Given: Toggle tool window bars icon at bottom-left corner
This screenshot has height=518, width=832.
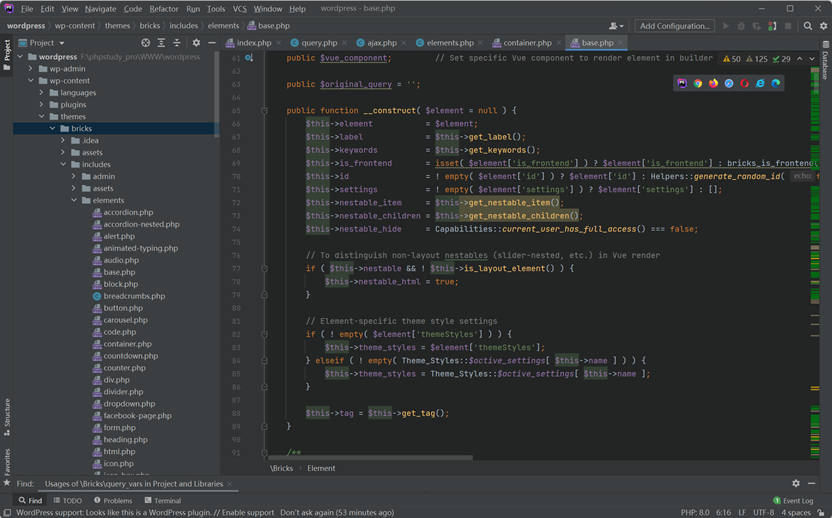Looking at the screenshot, I should point(7,513).
